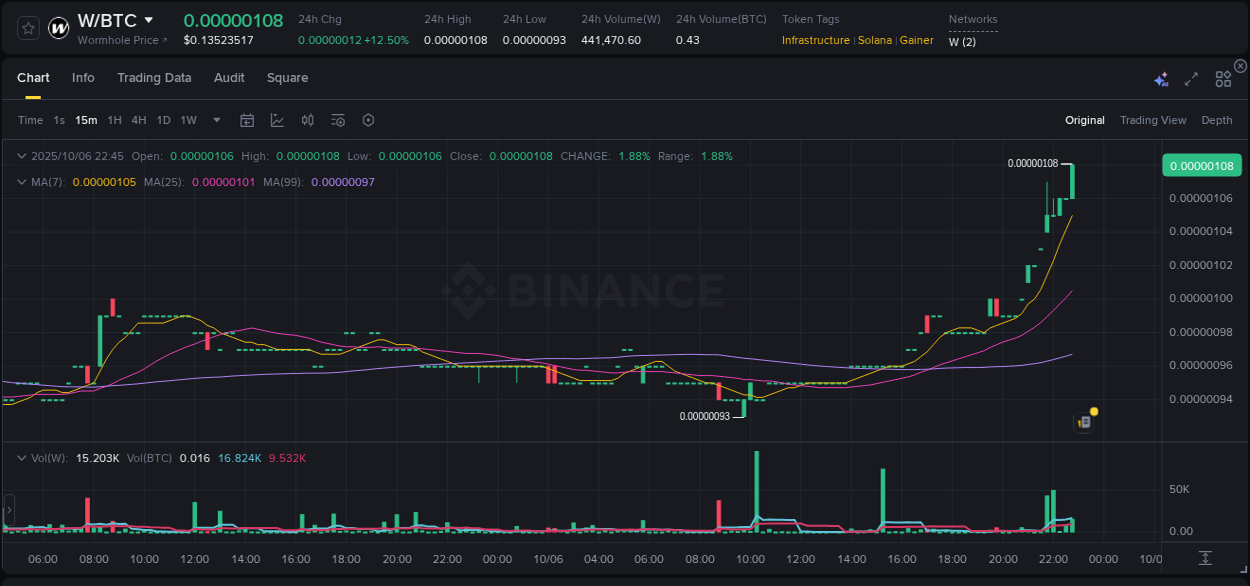The image size is (1250, 586).
Task: Open the widgets grid icon
Action: click(1223, 78)
